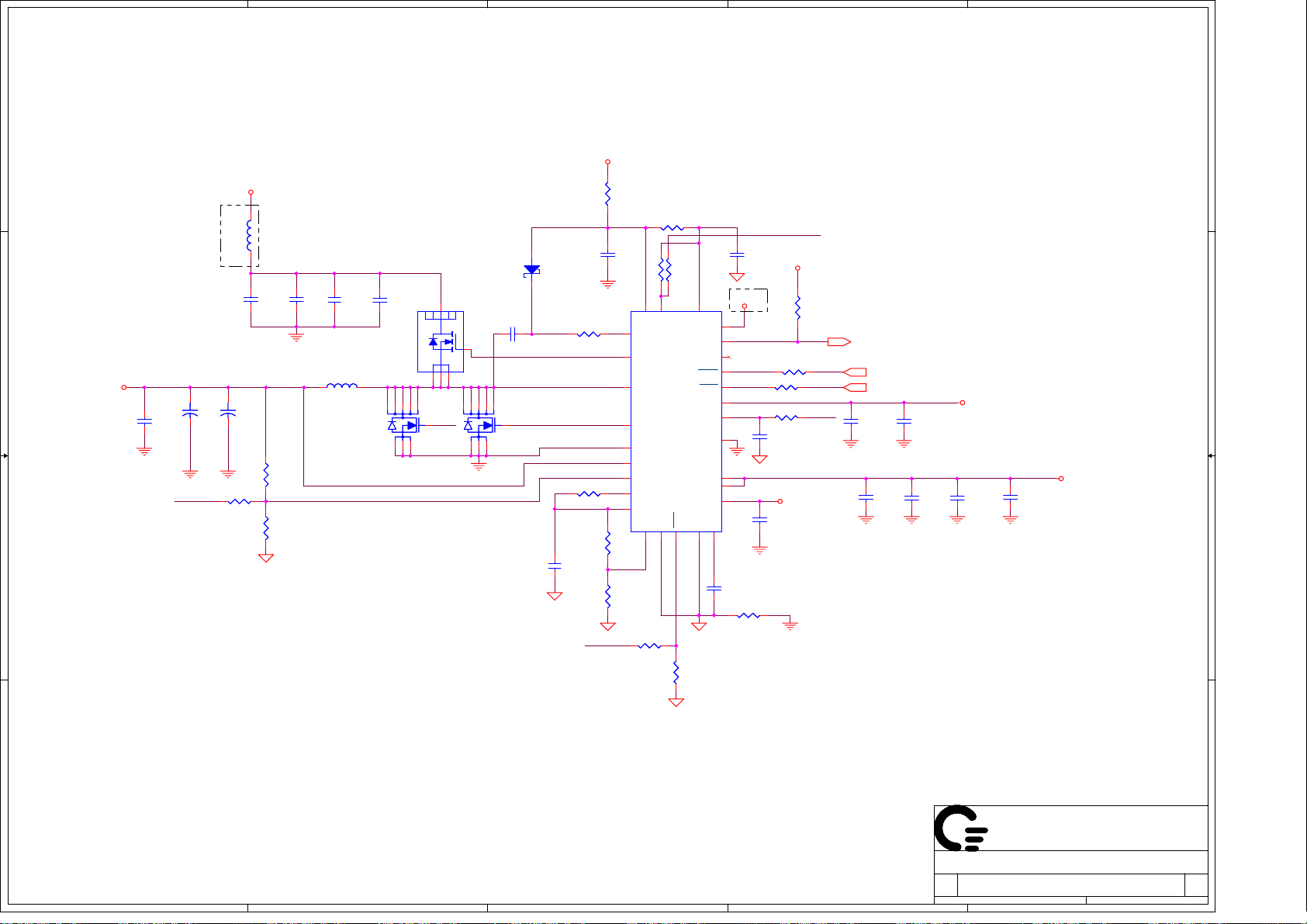Select the horizontal series capacitor beside the diode

click(513, 334)
